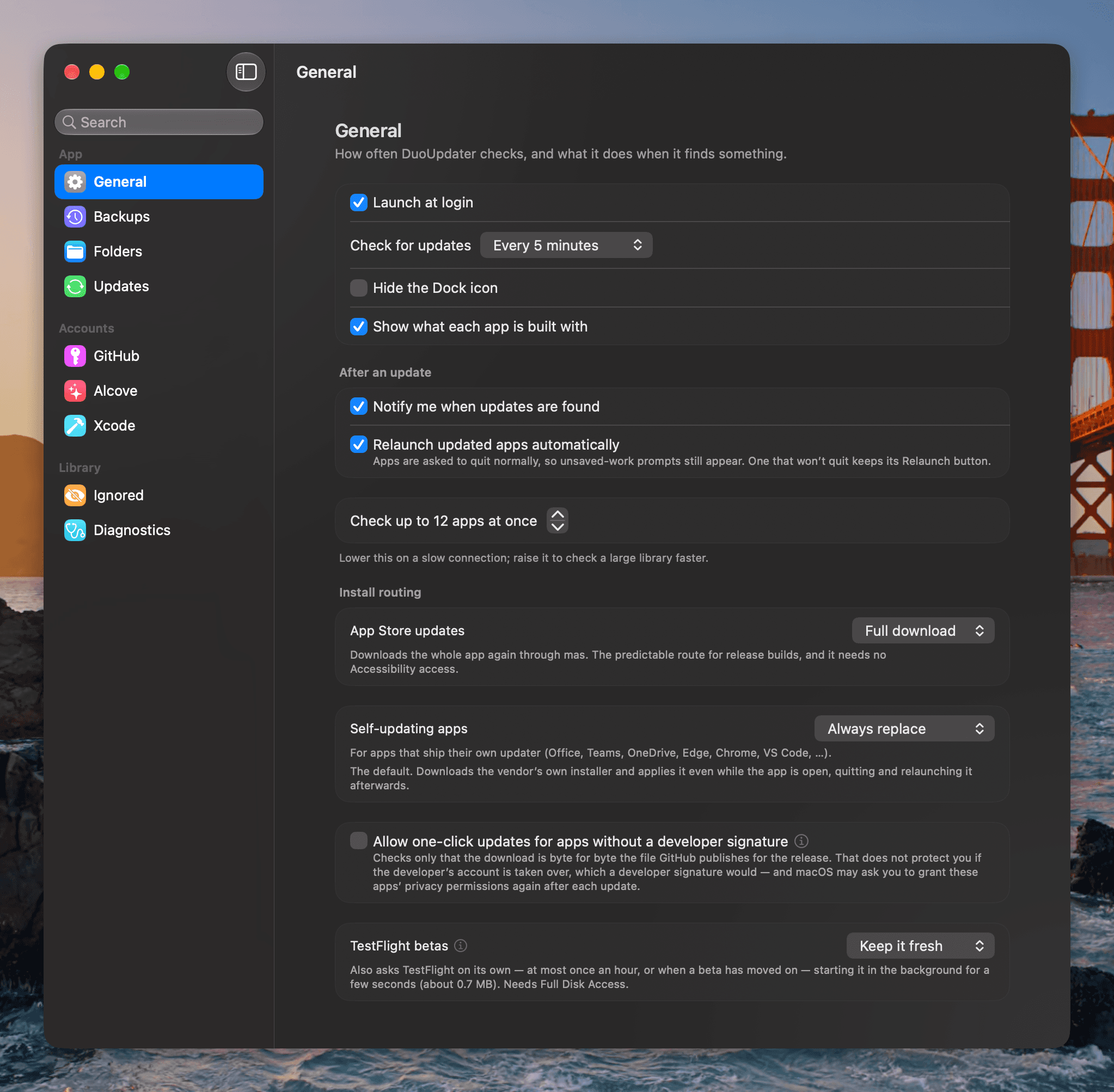Image resolution: width=1114 pixels, height=1092 pixels.
Task: Click the yellow minimize window button
Action: (97, 72)
